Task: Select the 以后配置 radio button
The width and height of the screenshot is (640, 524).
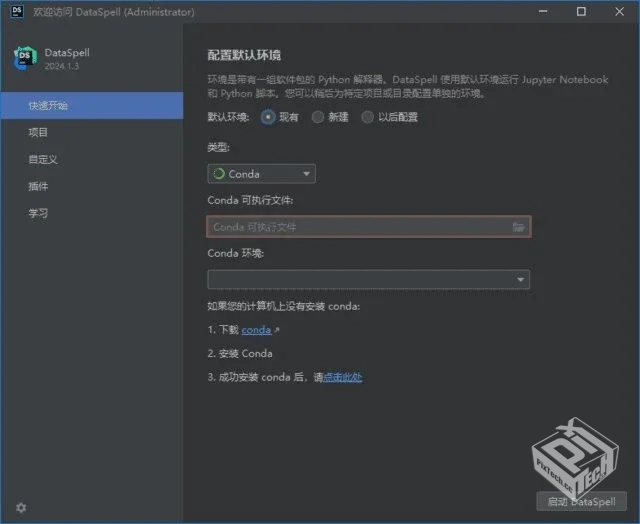Action: 367,117
